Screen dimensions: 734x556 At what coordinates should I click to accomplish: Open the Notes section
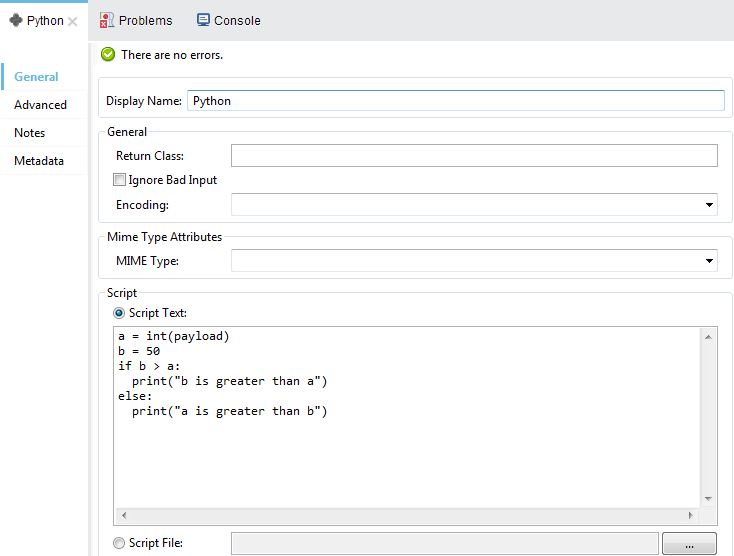(29, 133)
